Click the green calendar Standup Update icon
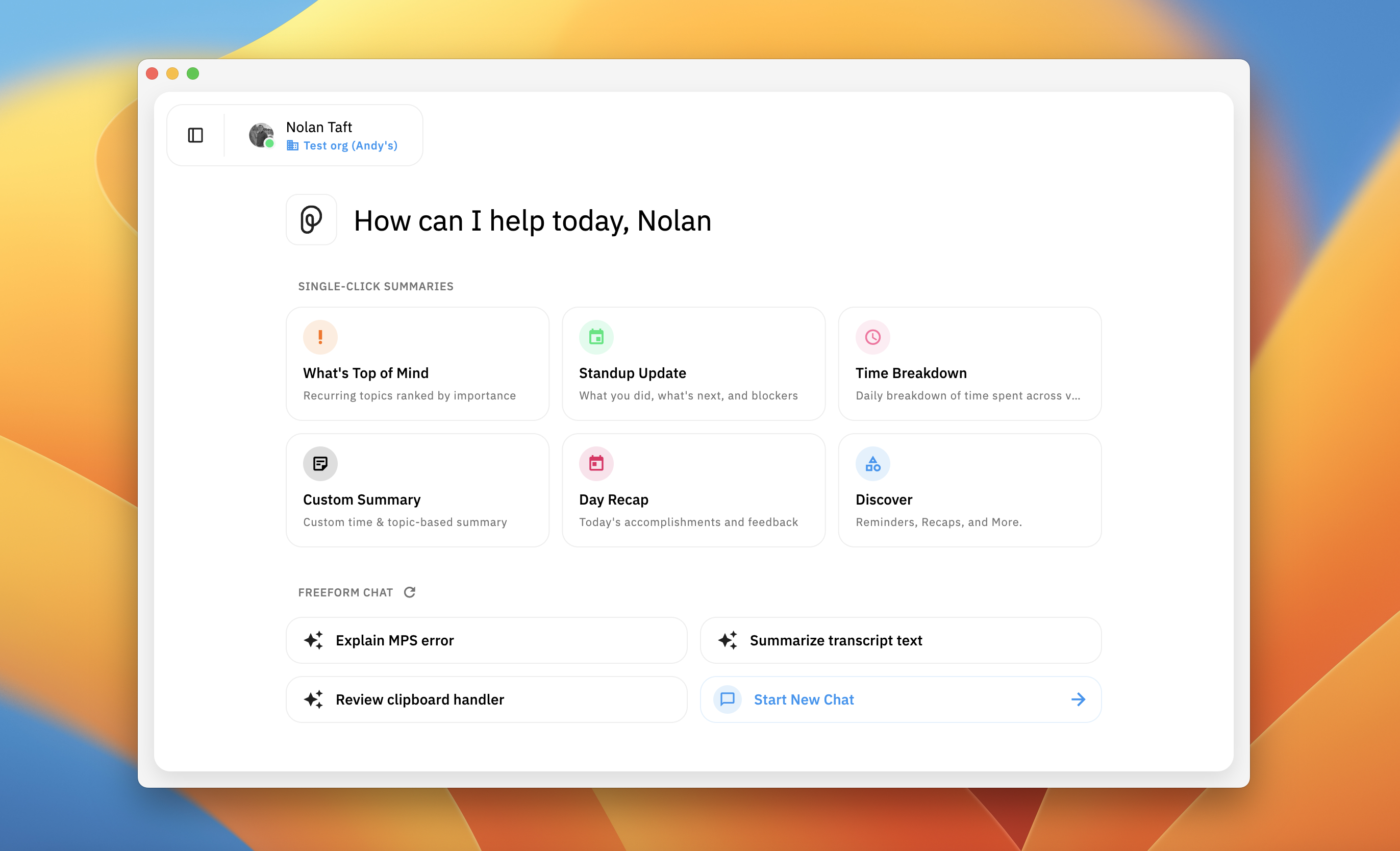 (x=596, y=337)
